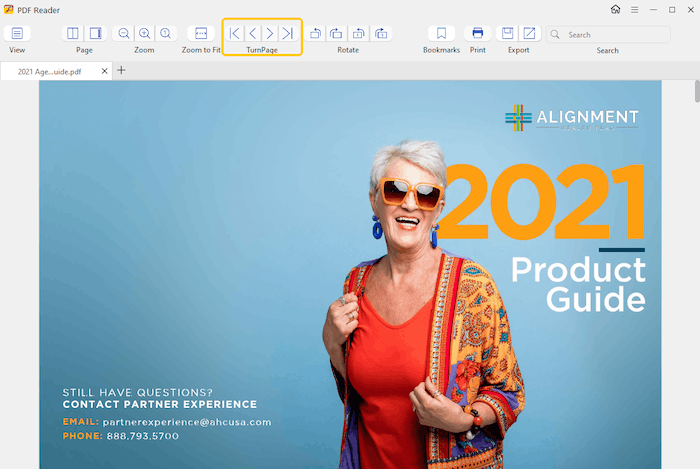
Task: Close the 2021 Age...uide.pdf tab
Action: point(104,71)
